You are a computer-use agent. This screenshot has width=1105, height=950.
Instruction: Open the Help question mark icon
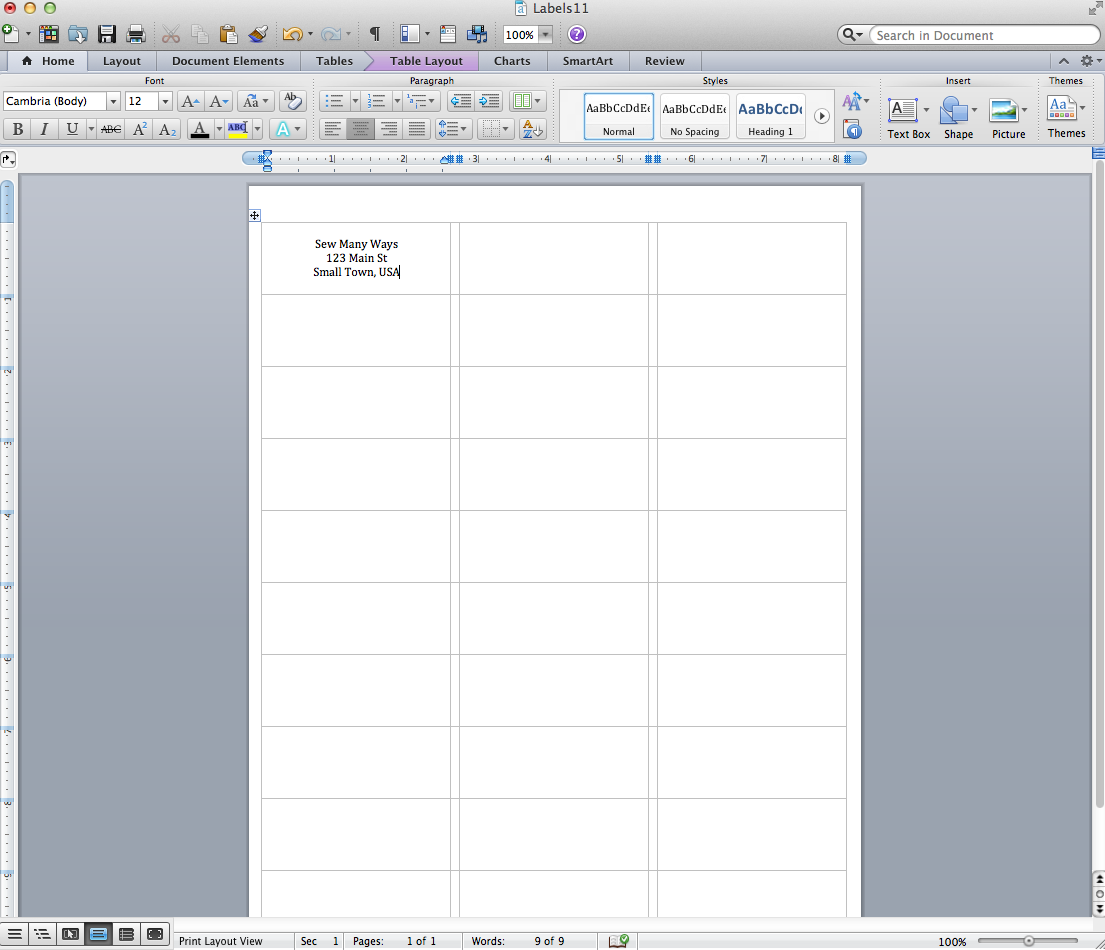point(576,34)
